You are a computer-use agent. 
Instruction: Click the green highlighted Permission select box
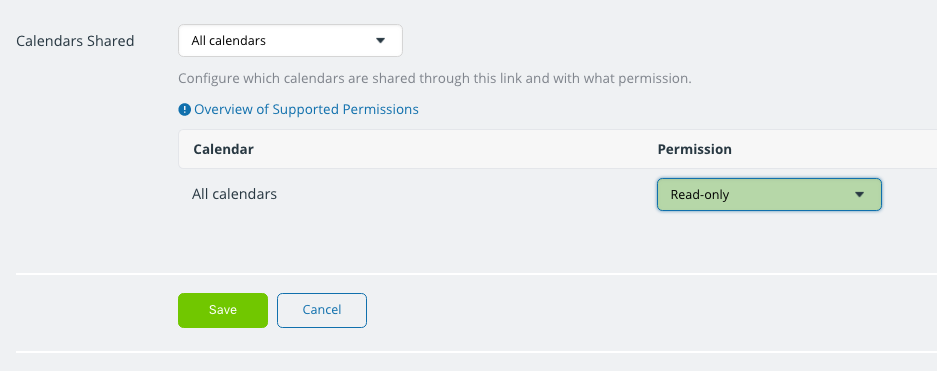769,195
